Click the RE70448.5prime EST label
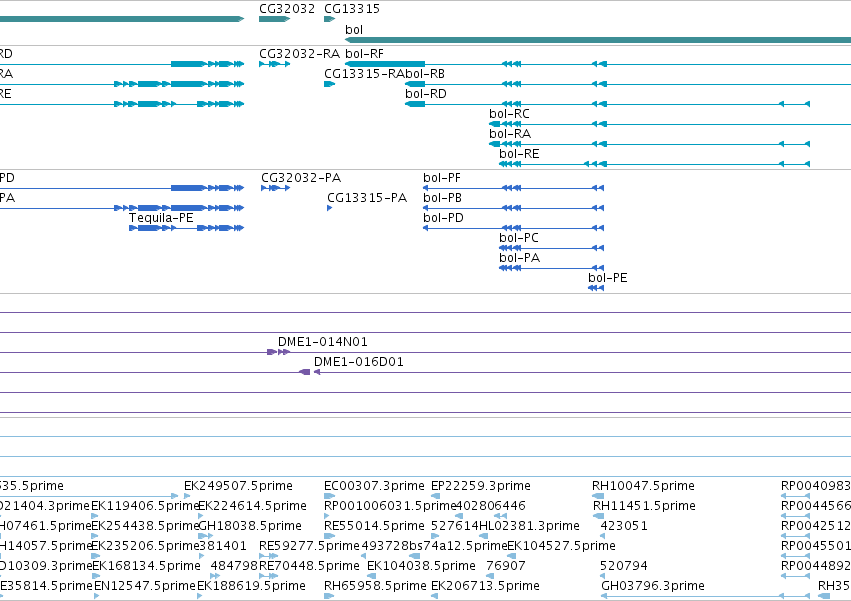Screen dimensions: 851x601 pos(309,566)
